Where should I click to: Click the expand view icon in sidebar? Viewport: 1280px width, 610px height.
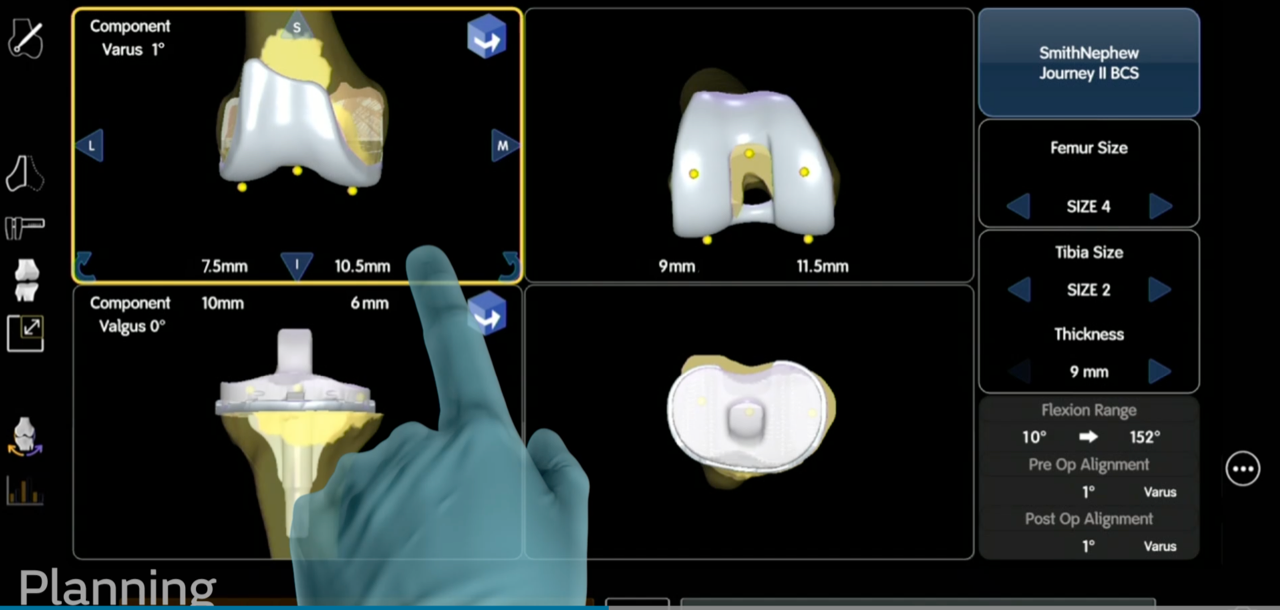tap(25, 333)
